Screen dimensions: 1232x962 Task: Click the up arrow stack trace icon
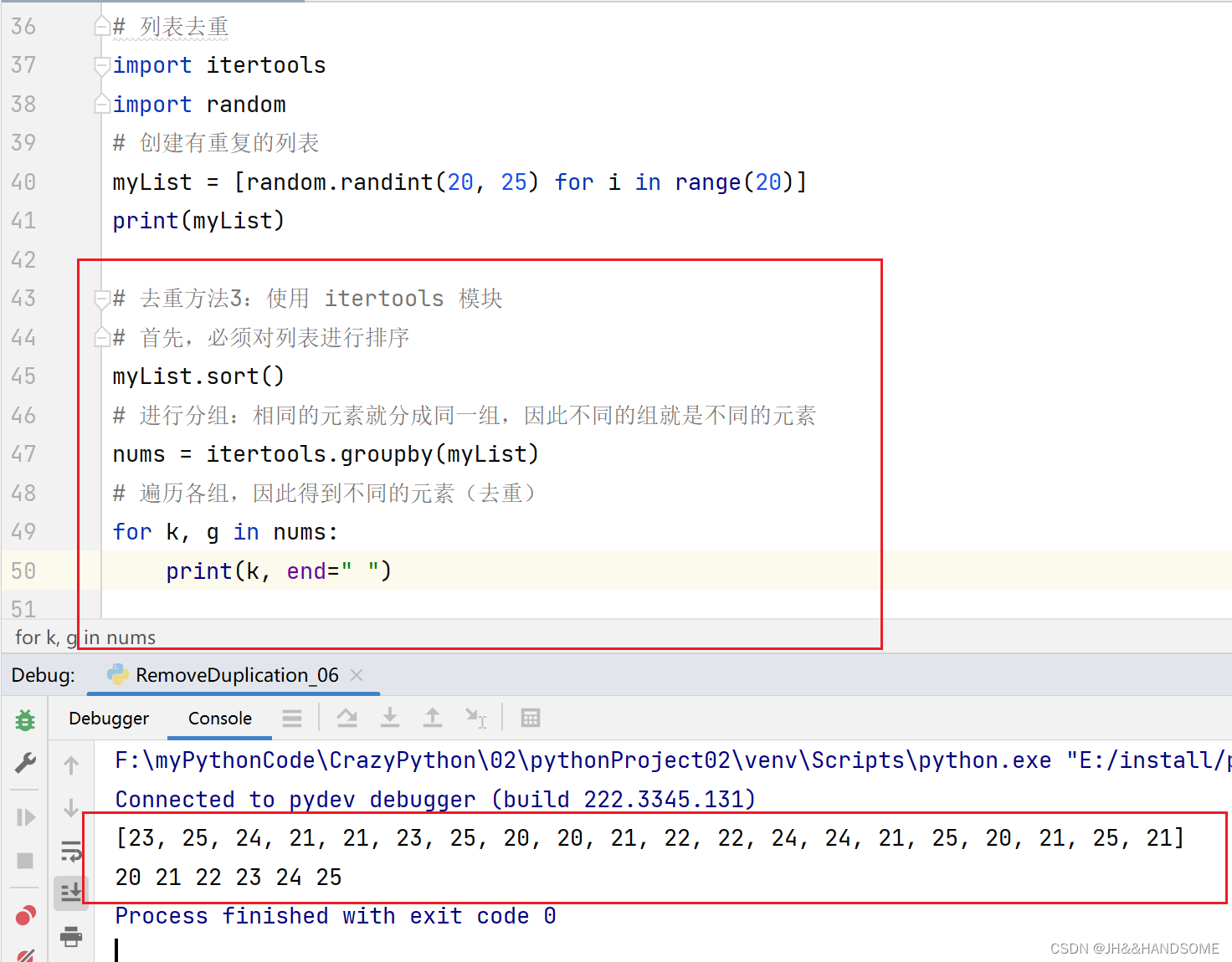click(x=71, y=765)
